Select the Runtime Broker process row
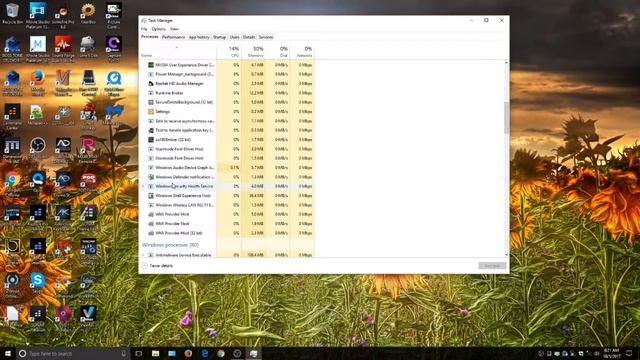The width and height of the screenshot is (640, 360). (227, 93)
